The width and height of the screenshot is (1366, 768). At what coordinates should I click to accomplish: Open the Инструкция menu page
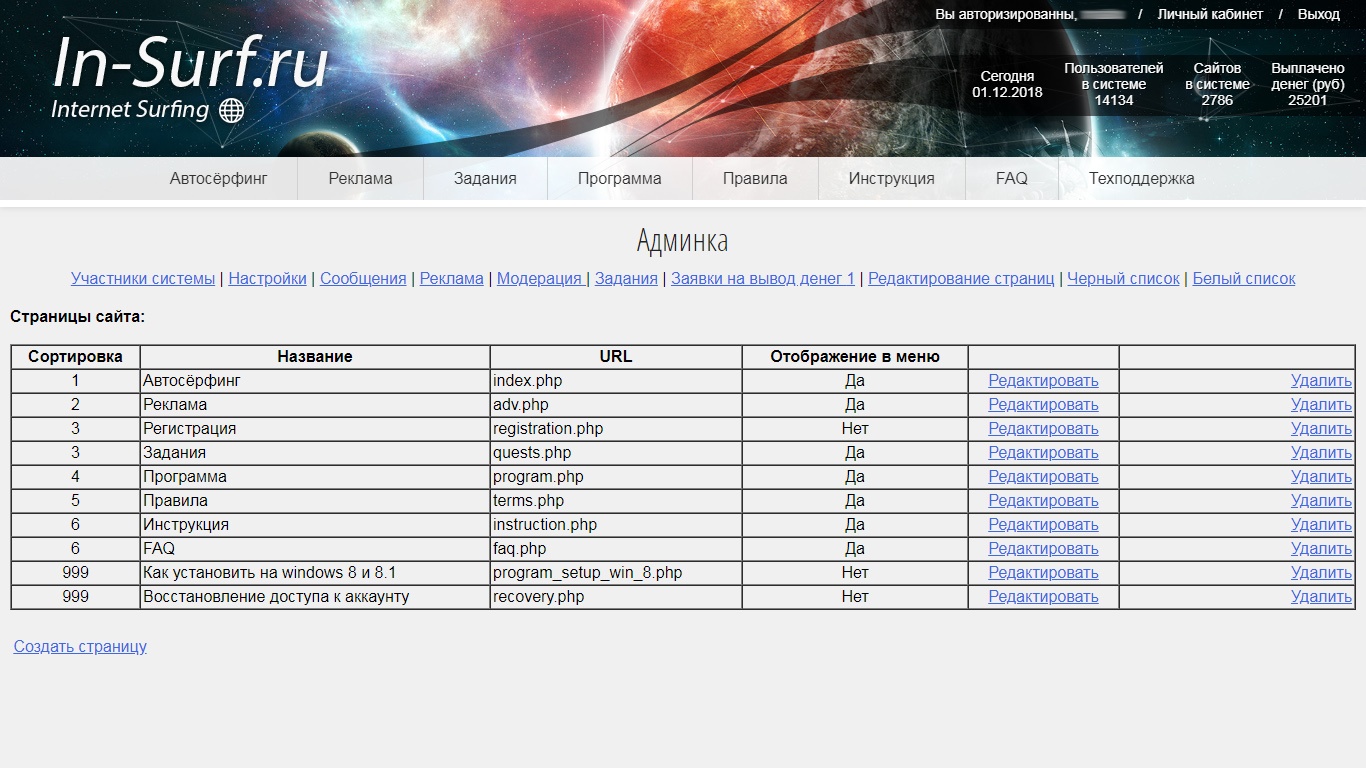pos(892,179)
